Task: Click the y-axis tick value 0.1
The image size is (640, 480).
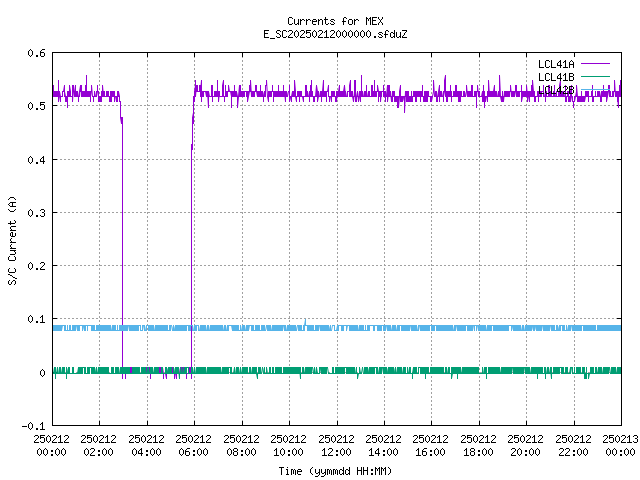Action: point(36,319)
